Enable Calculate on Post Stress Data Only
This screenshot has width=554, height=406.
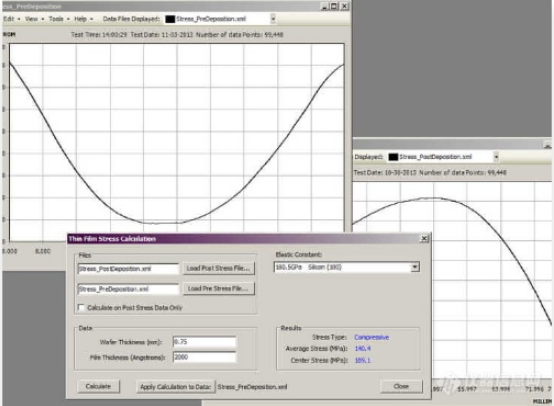(81, 307)
